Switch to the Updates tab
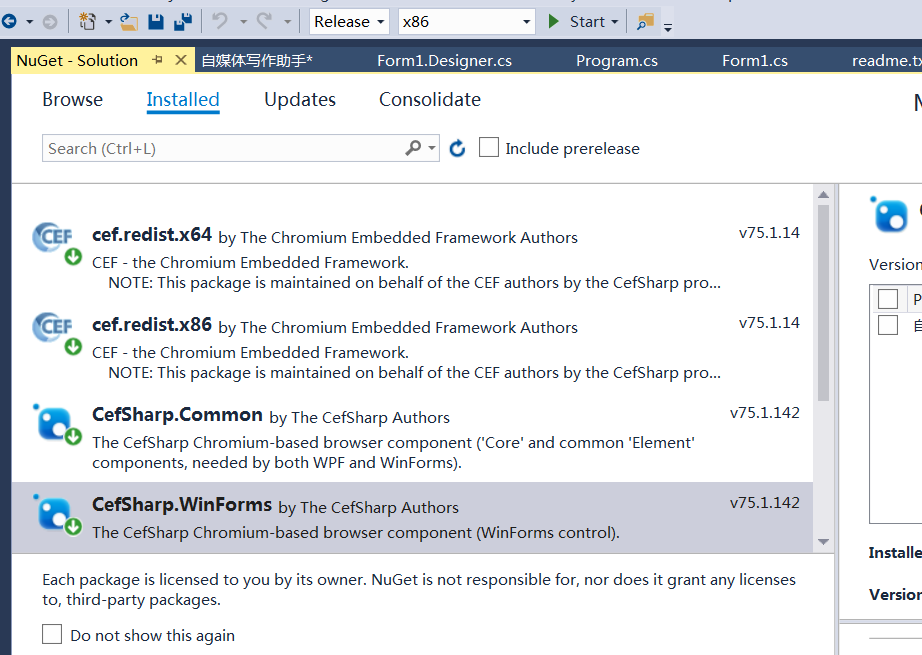This screenshot has height=655, width=922. click(x=300, y=100)
